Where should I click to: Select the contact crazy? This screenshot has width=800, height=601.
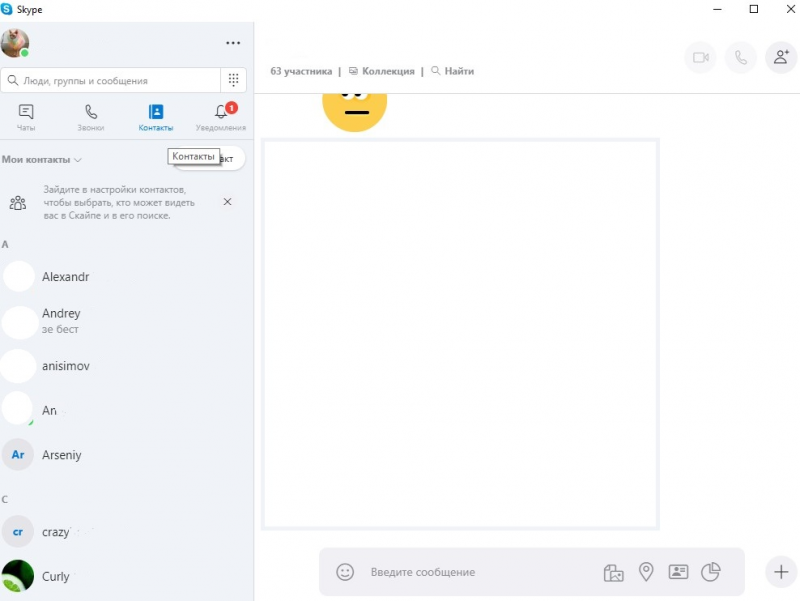[x=127, y=532]
